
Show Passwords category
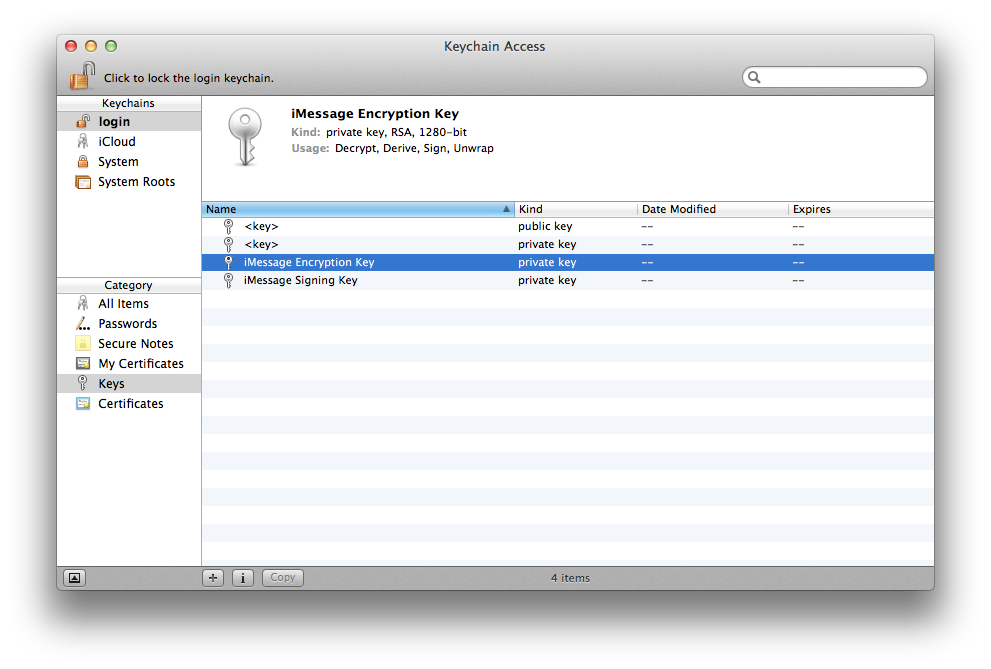(129, 324)
